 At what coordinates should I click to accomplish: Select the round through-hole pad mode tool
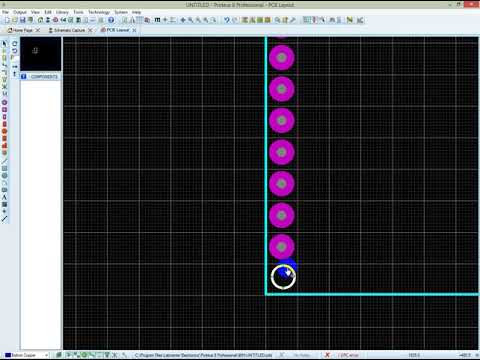[5, 102]
